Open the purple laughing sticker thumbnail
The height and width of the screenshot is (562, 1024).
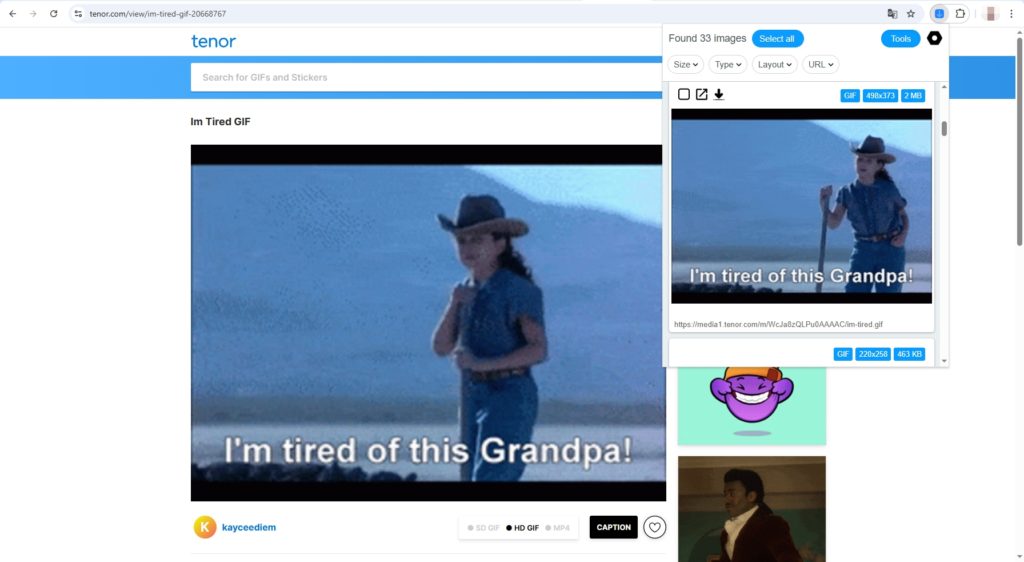(x=752, y=405)
